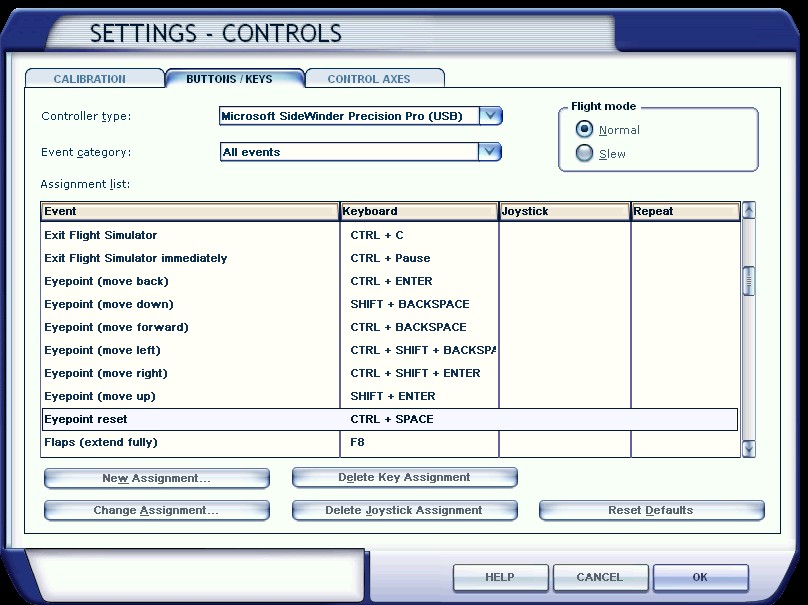Viewport: 808px width, 605px height.
Task: Open the Help dialog
Action: pos(499,577)
